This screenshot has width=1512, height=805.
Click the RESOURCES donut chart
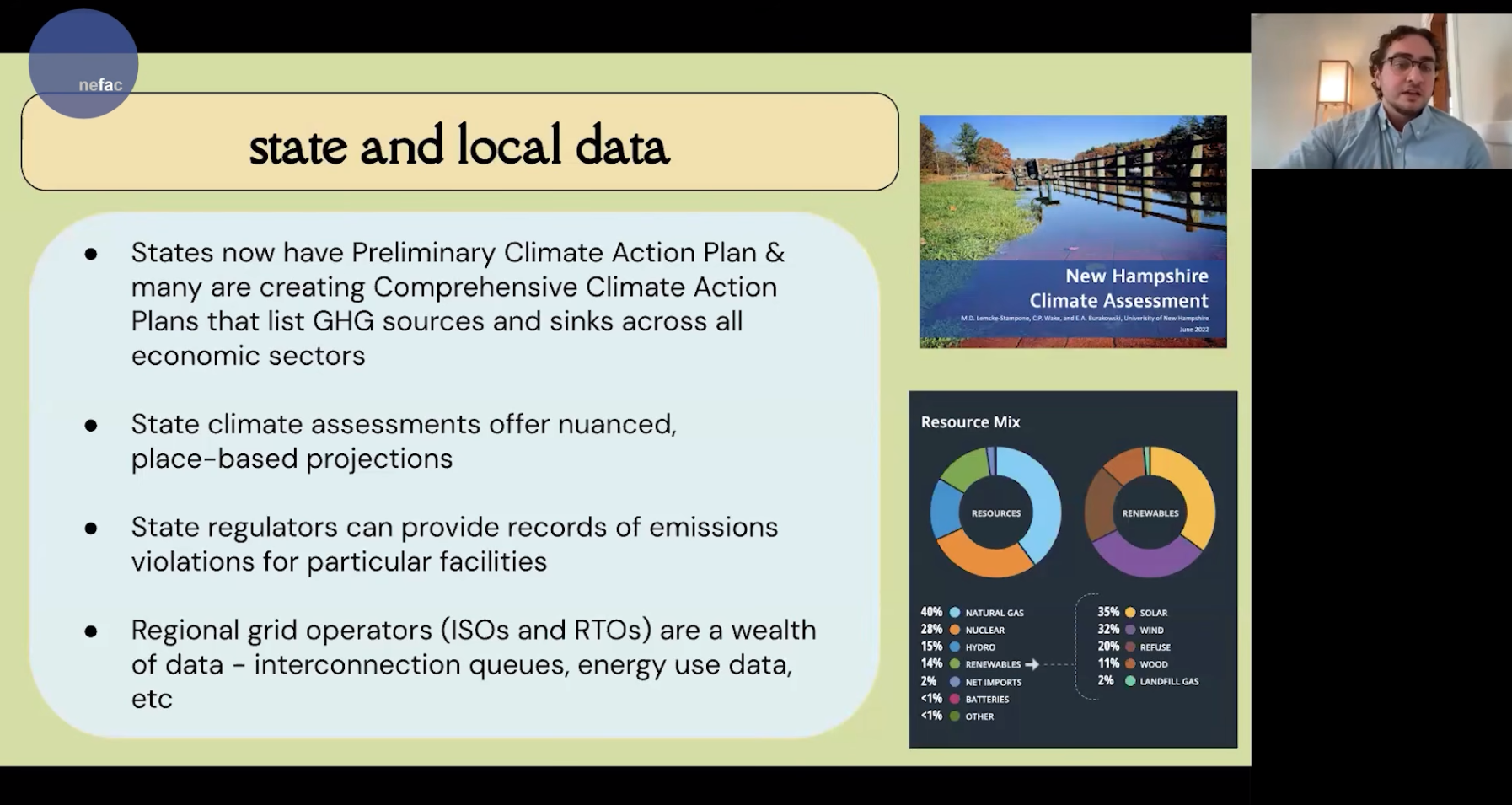point(995,513)
